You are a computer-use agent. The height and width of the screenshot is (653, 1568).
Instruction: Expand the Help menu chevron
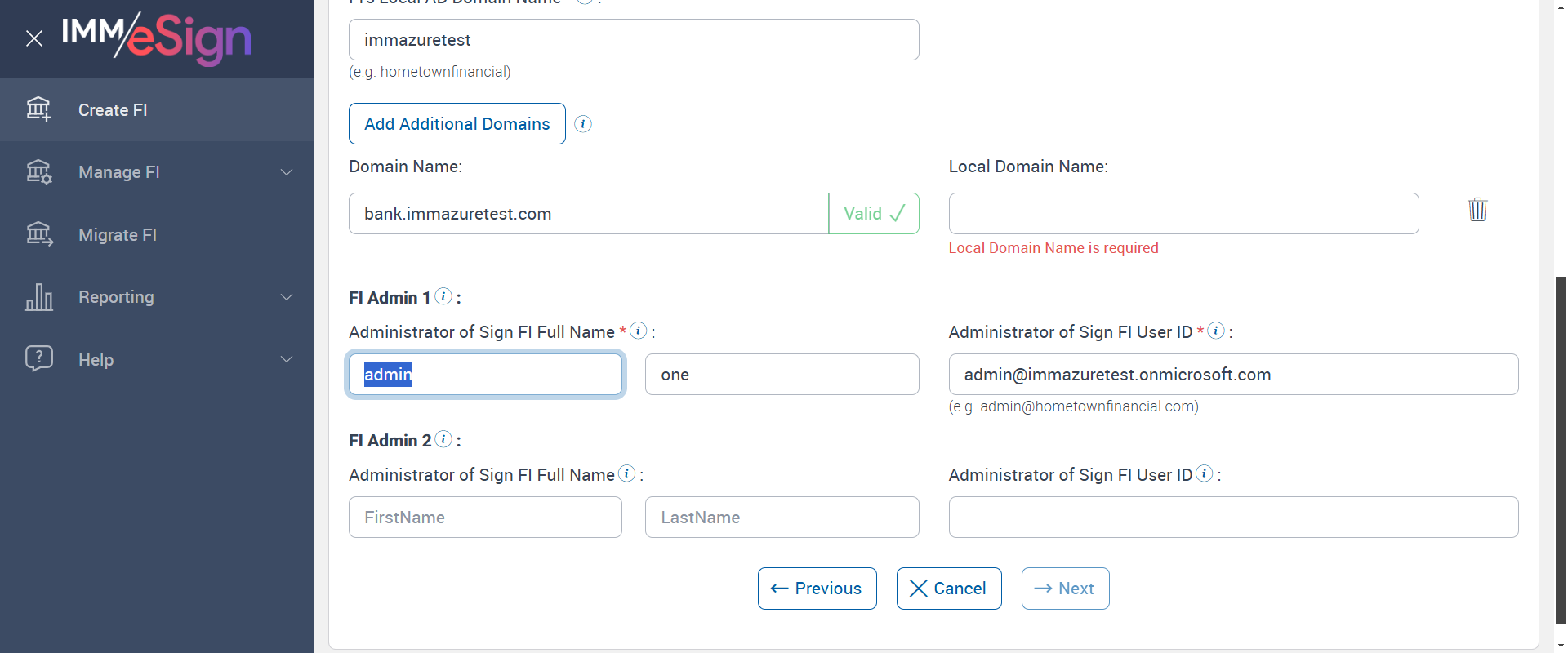point(287,359)
